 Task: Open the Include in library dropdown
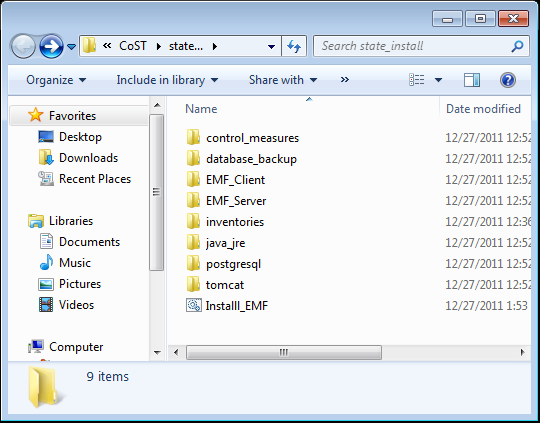(x=167, y=80)
